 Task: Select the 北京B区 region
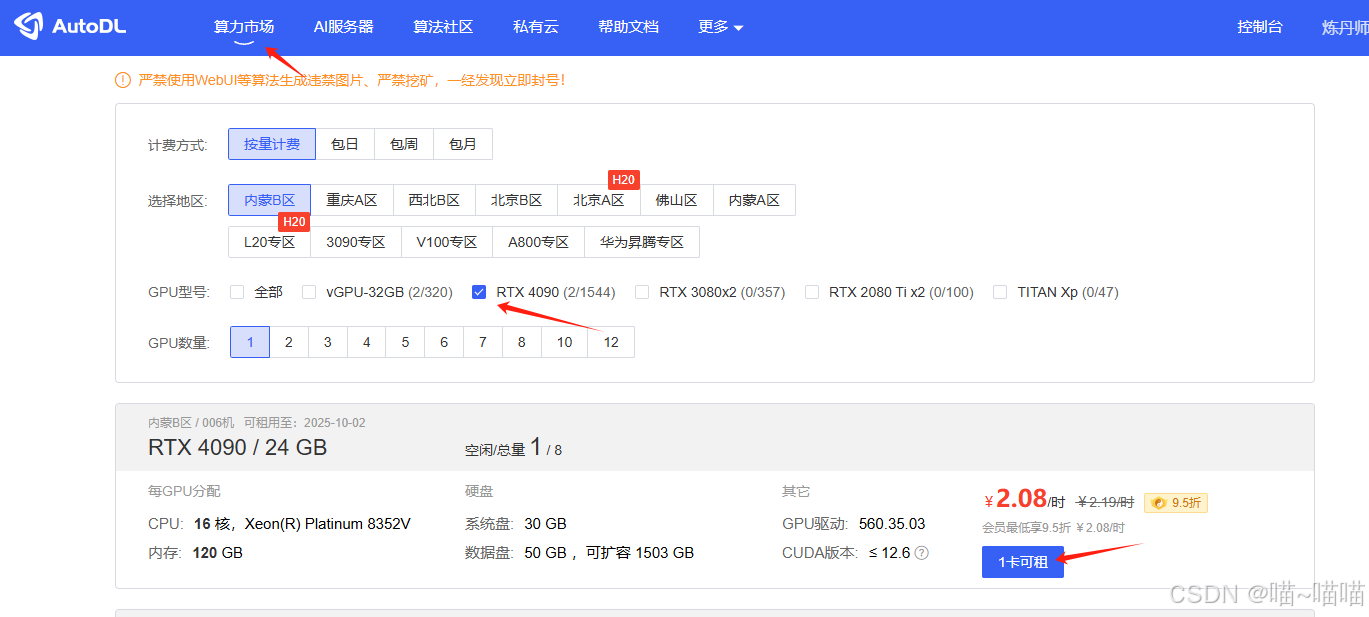pos(516,200)
